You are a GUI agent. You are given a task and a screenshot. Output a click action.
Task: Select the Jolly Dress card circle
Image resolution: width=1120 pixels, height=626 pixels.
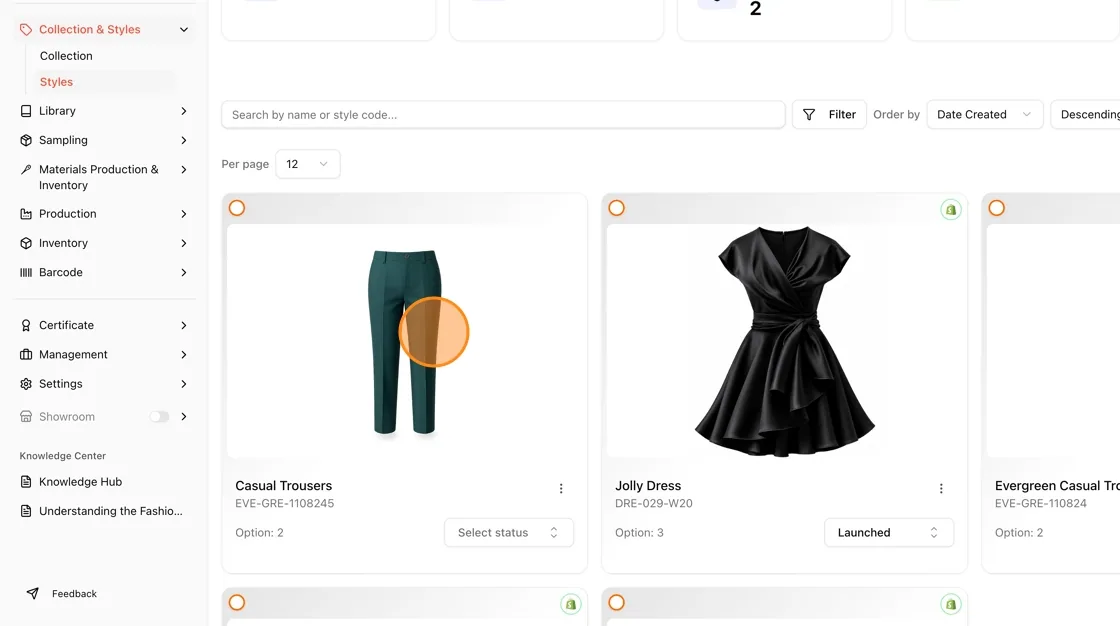[x=616, y=208]
